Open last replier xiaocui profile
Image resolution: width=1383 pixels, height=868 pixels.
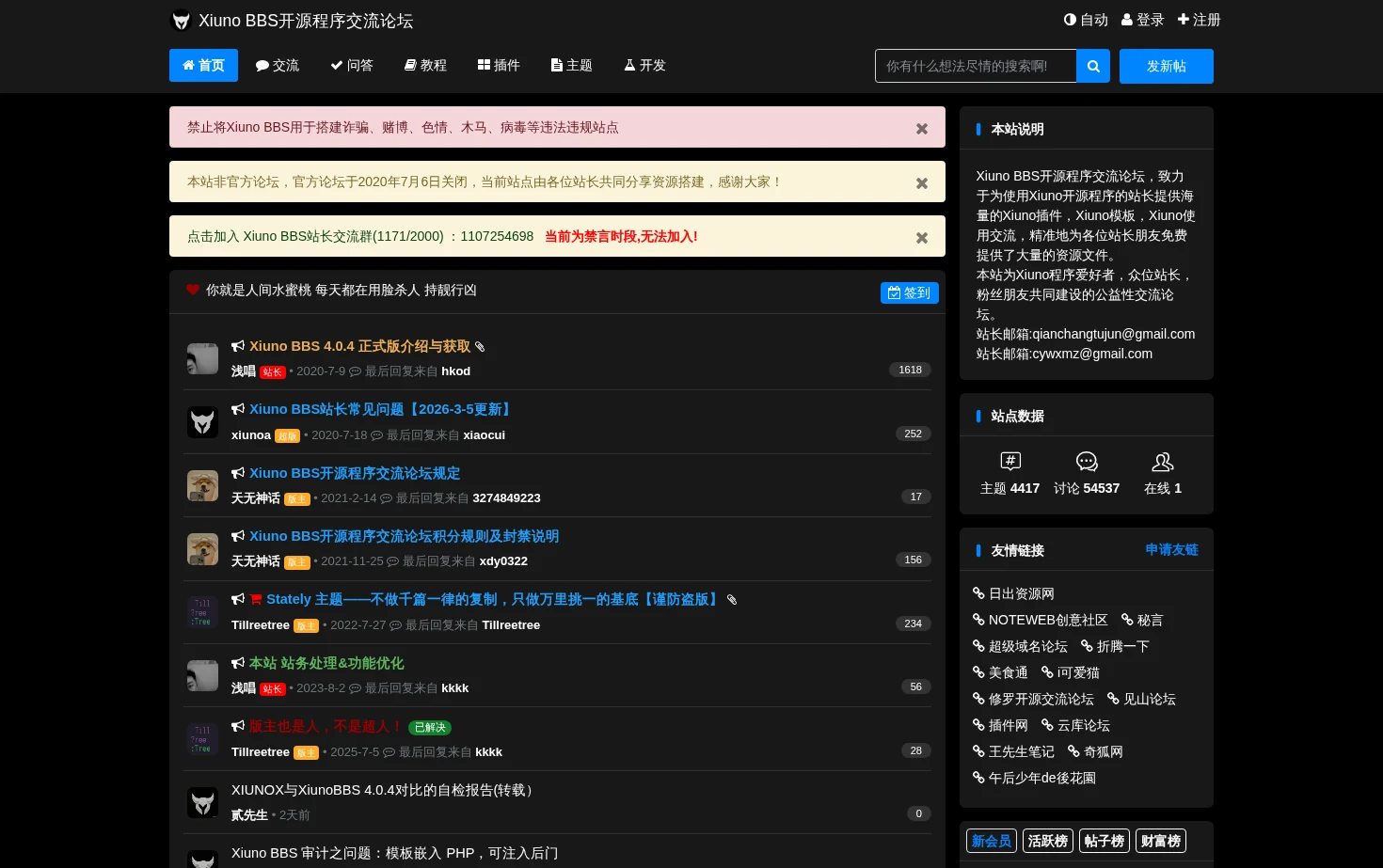(485, 434)
